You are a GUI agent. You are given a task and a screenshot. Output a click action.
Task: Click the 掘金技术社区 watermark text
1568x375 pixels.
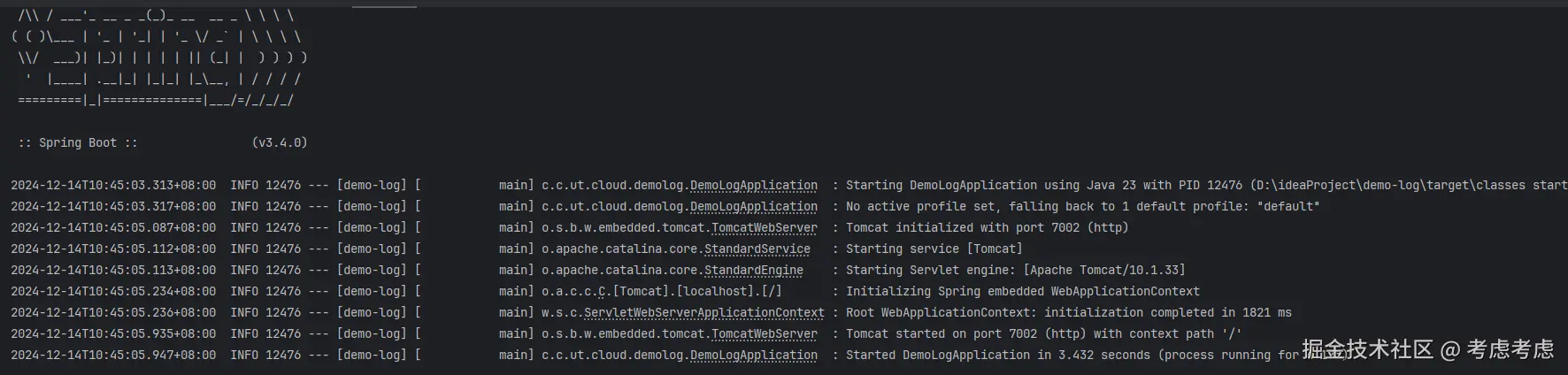(x=1366, y=350)
